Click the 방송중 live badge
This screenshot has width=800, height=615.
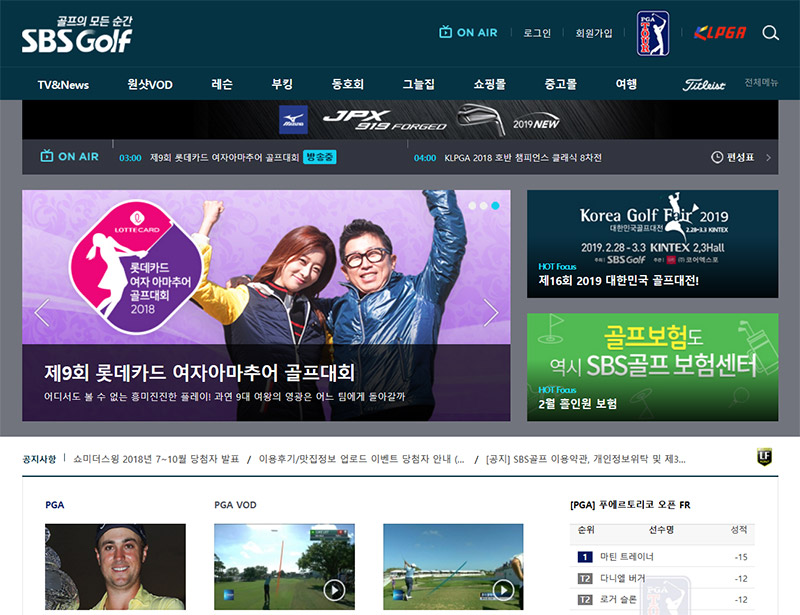[319, 157]
